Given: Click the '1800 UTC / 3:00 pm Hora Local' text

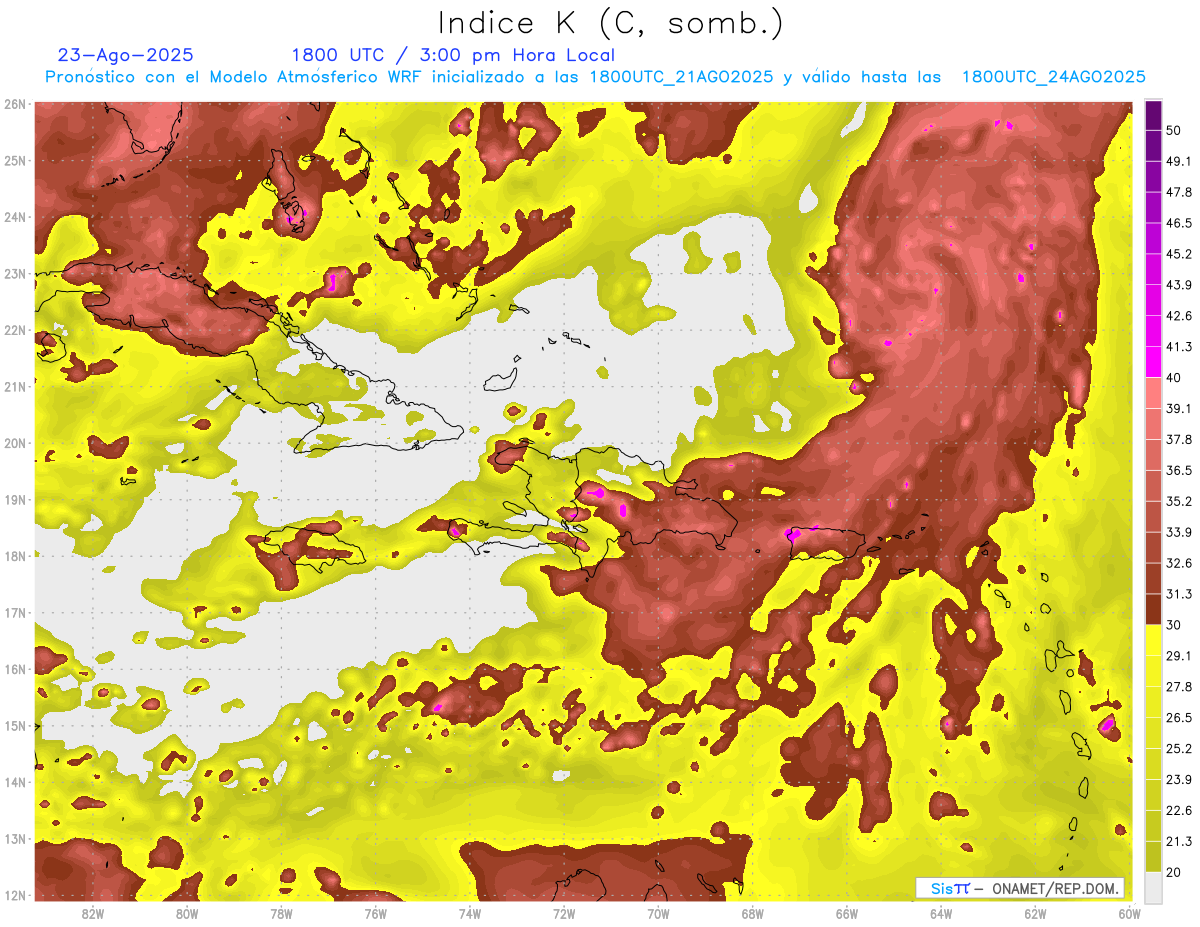Looking at the screenshot, I should (x=453, y=55).
